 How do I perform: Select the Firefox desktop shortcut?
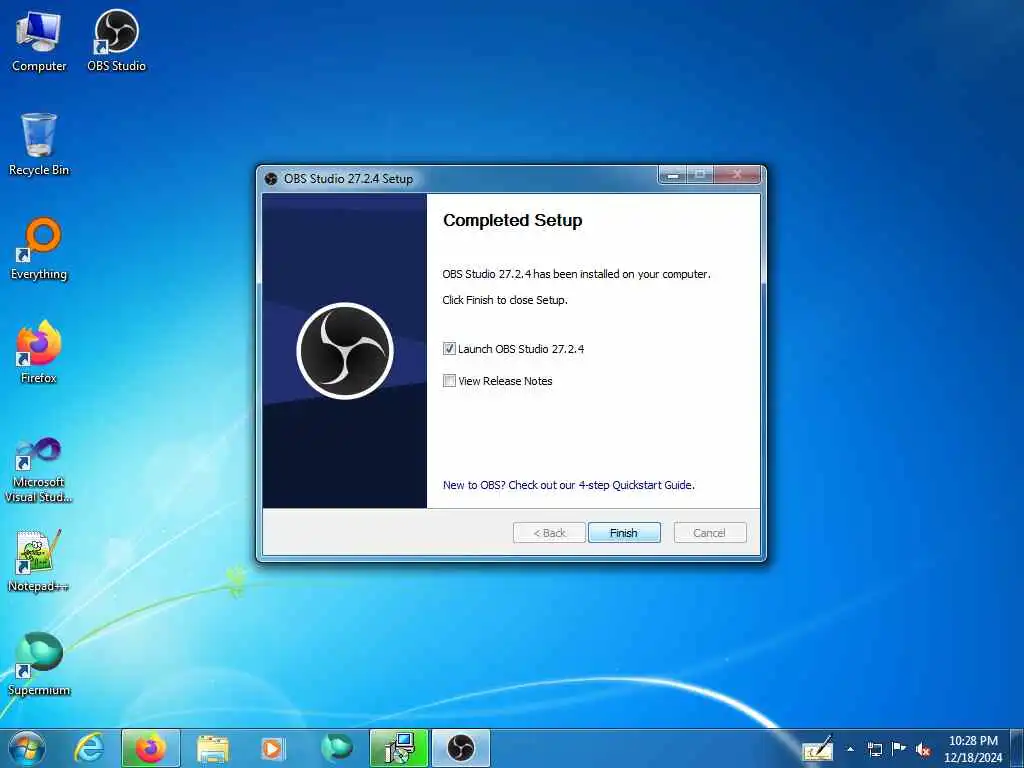click(x=39, y=353)
